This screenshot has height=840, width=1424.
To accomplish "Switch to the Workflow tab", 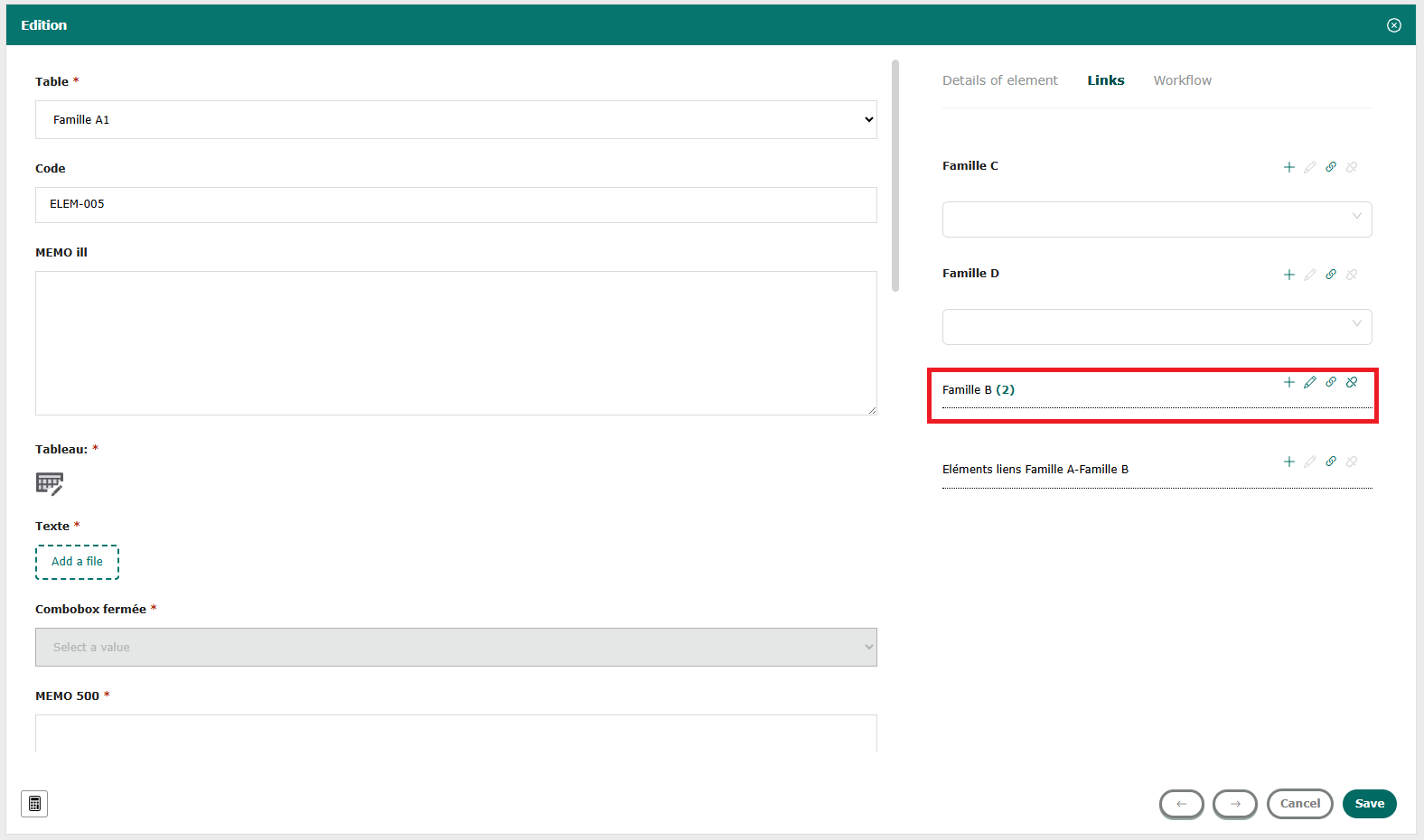I will click(x=1182, y=80).
